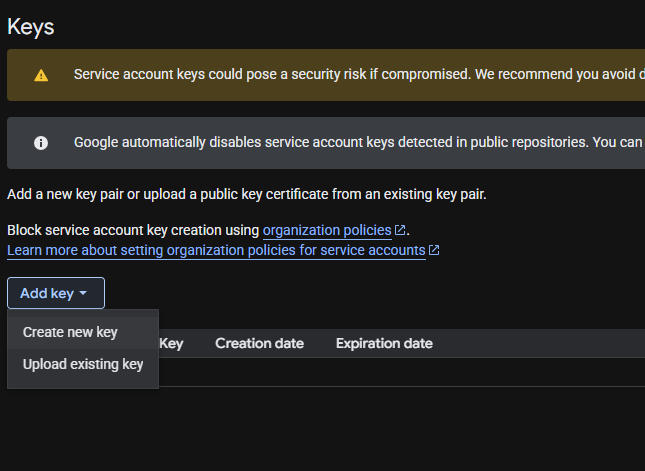
Task: Choose Create new key from menu
Action: 83,332
